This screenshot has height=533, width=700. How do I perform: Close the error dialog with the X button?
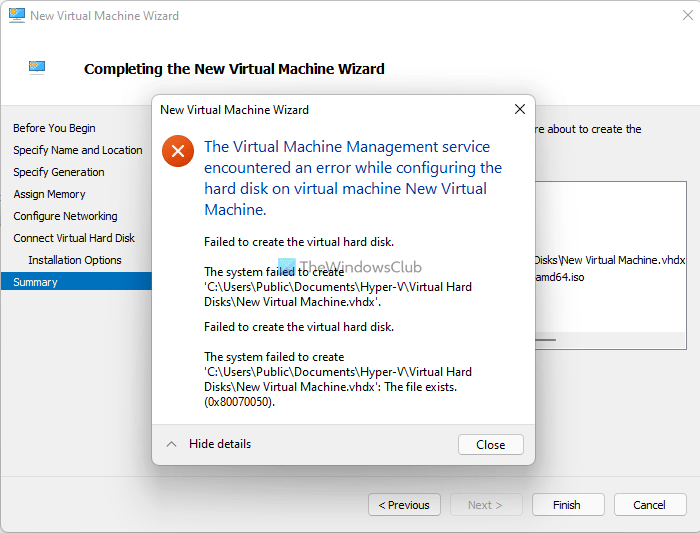point(519,109)
